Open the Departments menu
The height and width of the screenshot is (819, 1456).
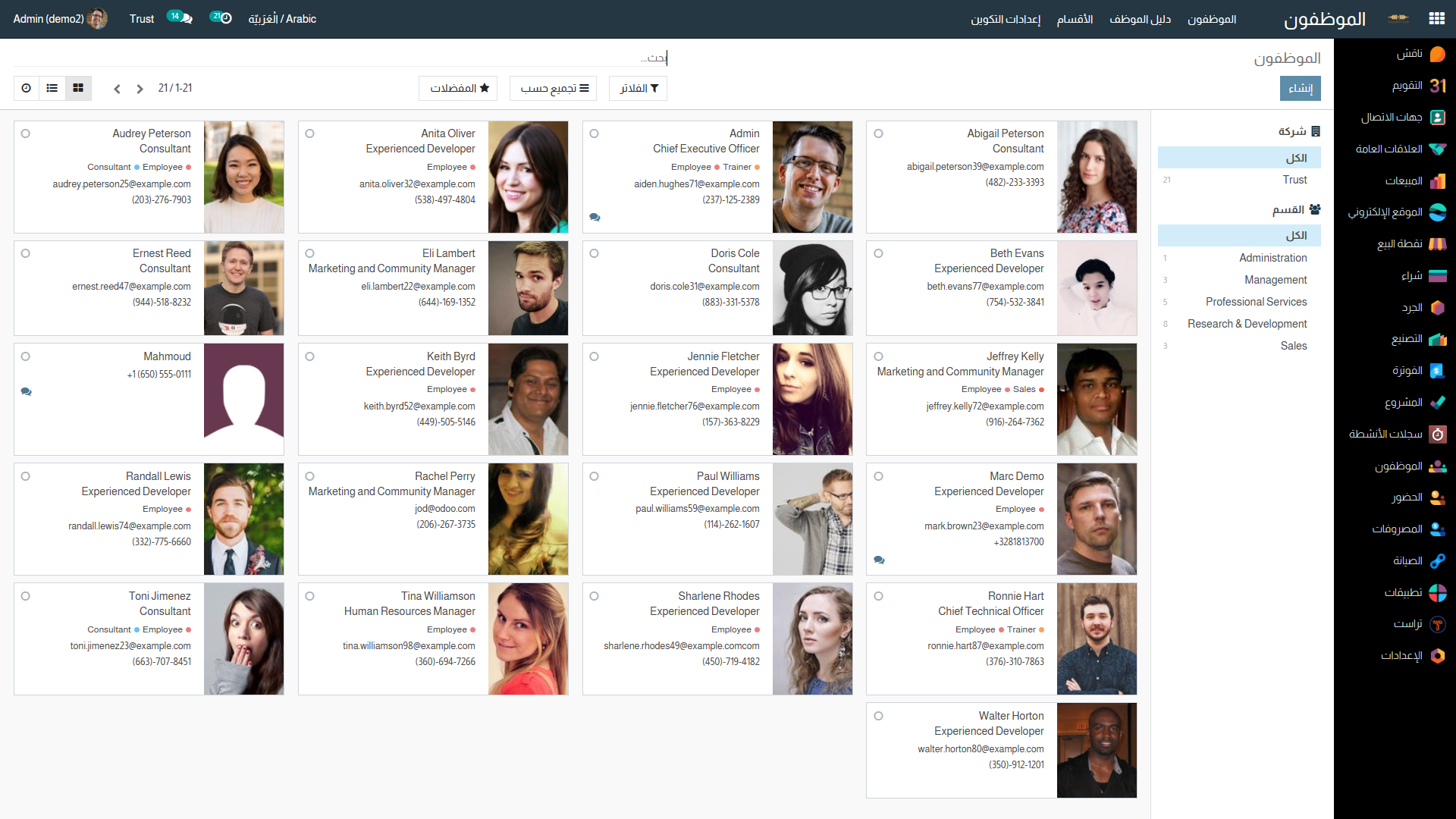[1075, 19]
